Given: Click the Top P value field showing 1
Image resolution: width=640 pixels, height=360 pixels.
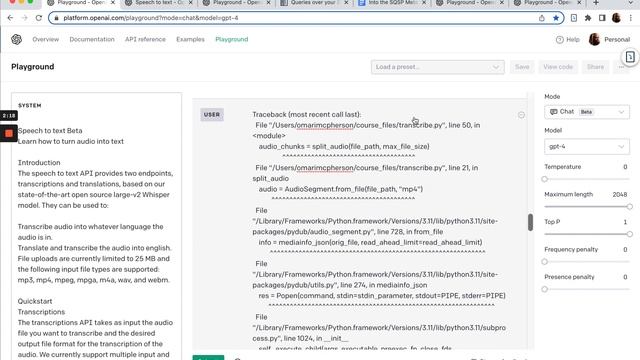Looking at the screenshot, I should pos(625,222).
